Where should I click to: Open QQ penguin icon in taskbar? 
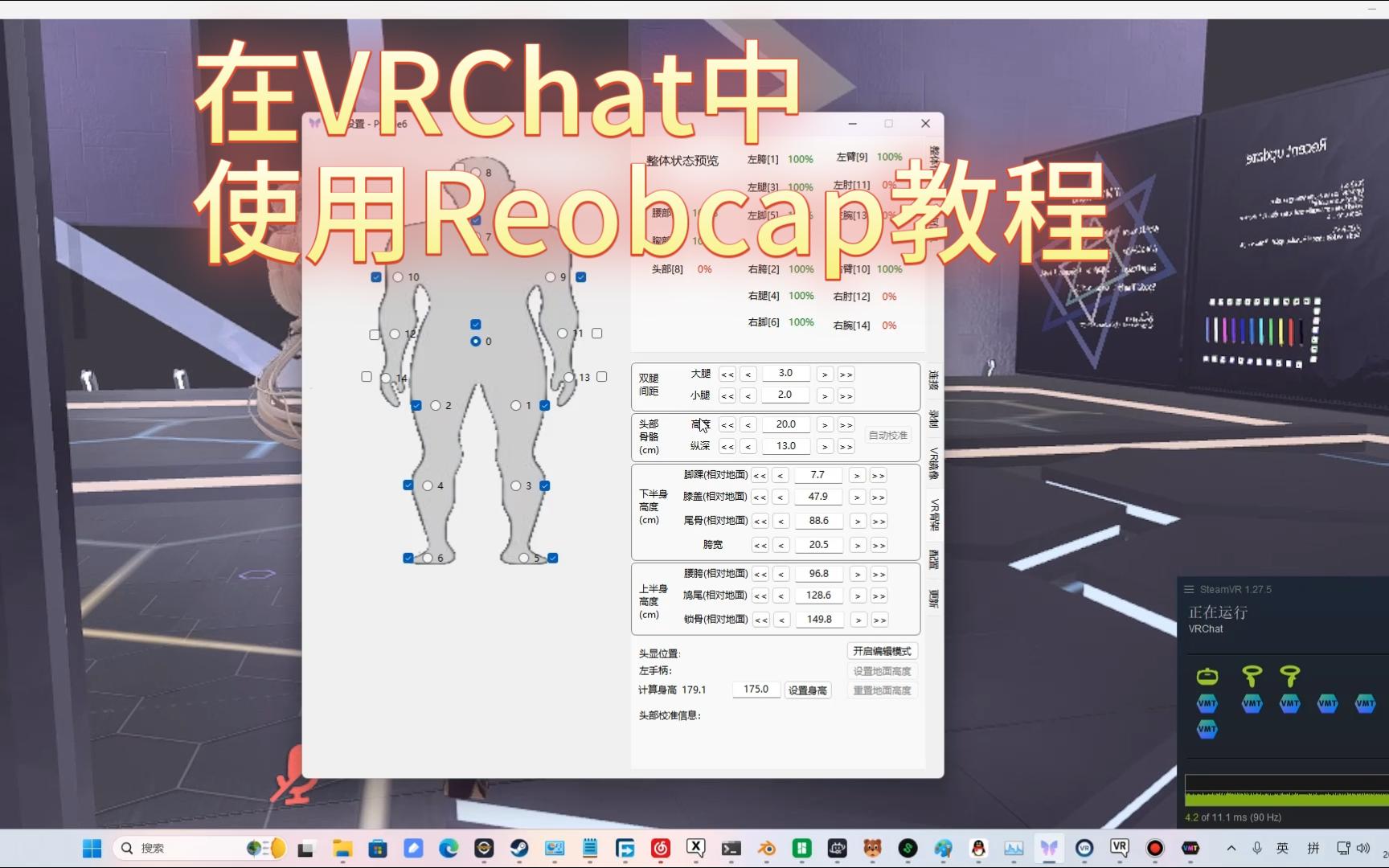pos(978,848)
